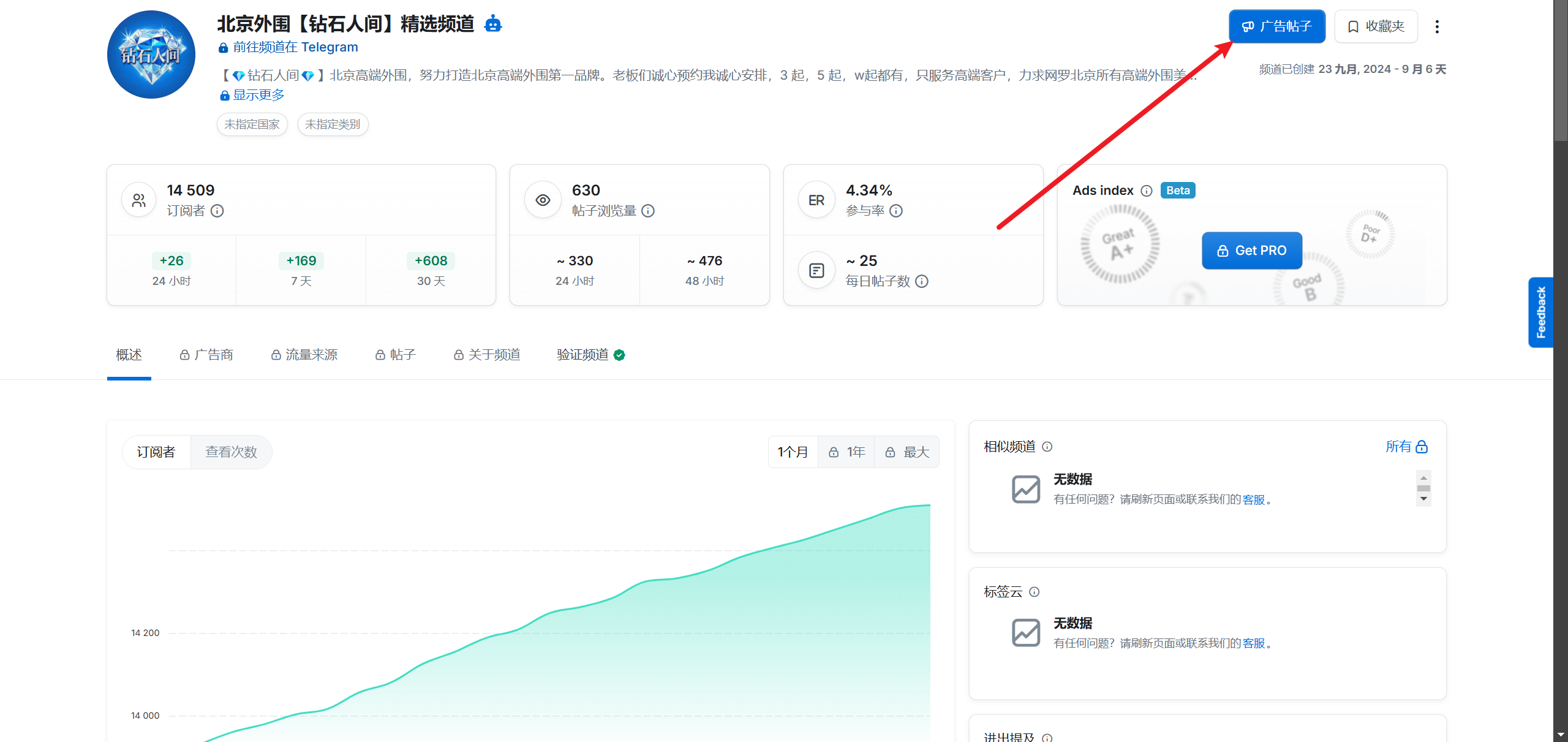
Task: Click the ER icon in engagement card
Action: pyautogui.click(x=816, y=200)
